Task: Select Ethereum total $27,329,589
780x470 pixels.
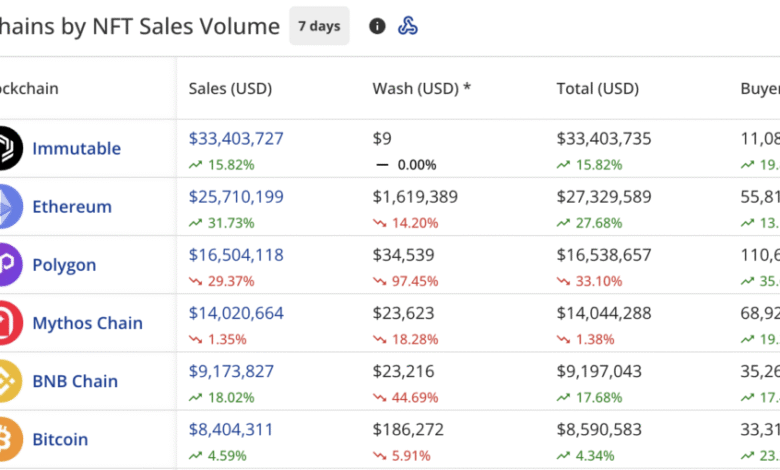Action: coord(604,196)
